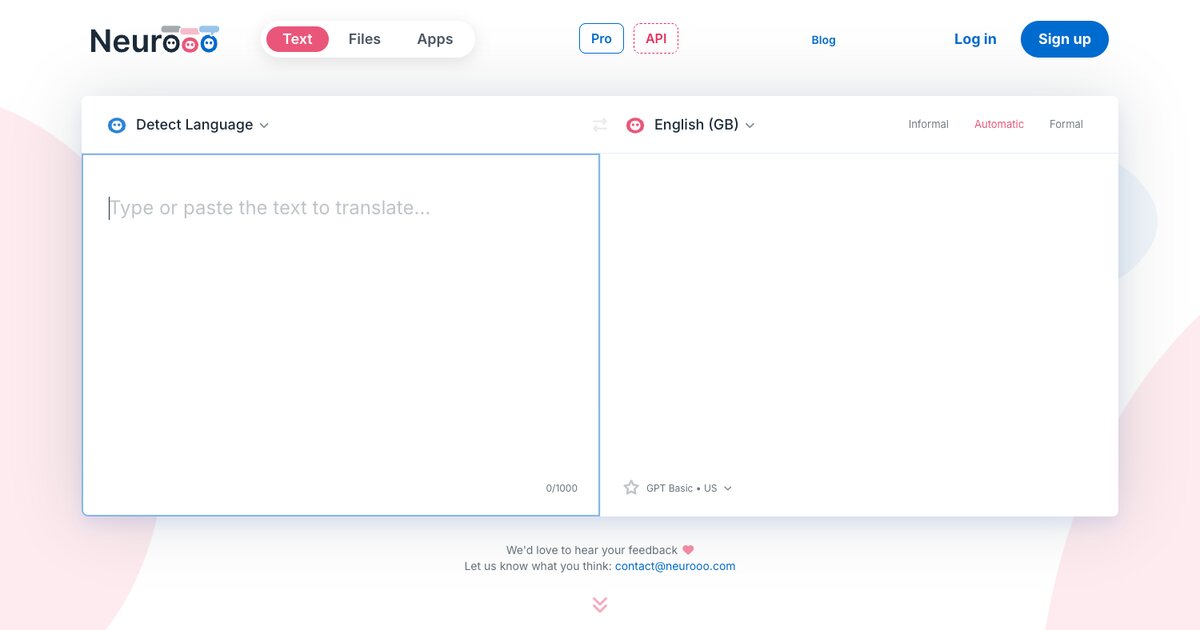The height and width of the screenshot is (630, 1200).
Task: Click the pink heart feedback icon
Action: click(x=688, y=550)
